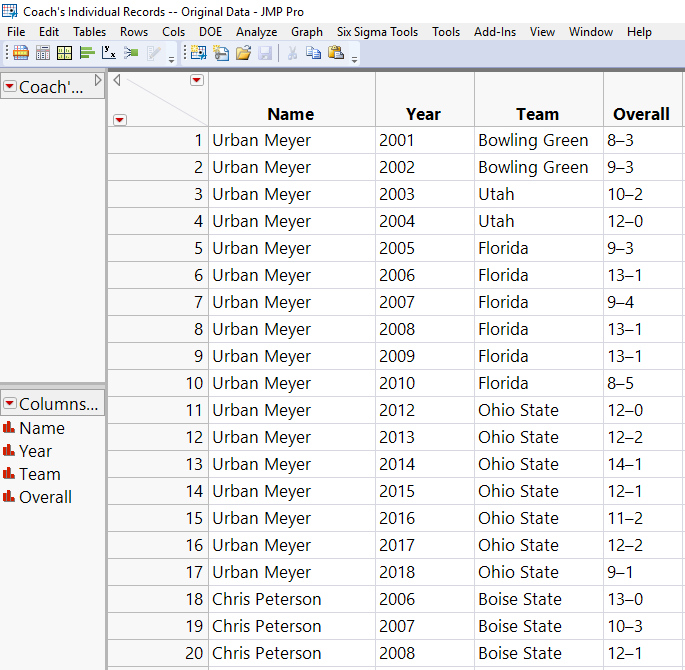Click the Bowling Green cell for year 2001
The height and width of the screenshot is (670, 685).
point(533,140)
